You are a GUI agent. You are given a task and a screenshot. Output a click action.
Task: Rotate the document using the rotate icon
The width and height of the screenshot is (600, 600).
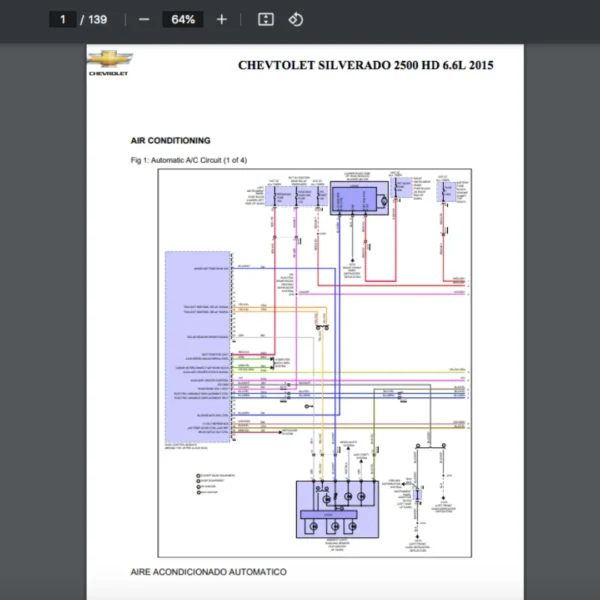point(295,19)
